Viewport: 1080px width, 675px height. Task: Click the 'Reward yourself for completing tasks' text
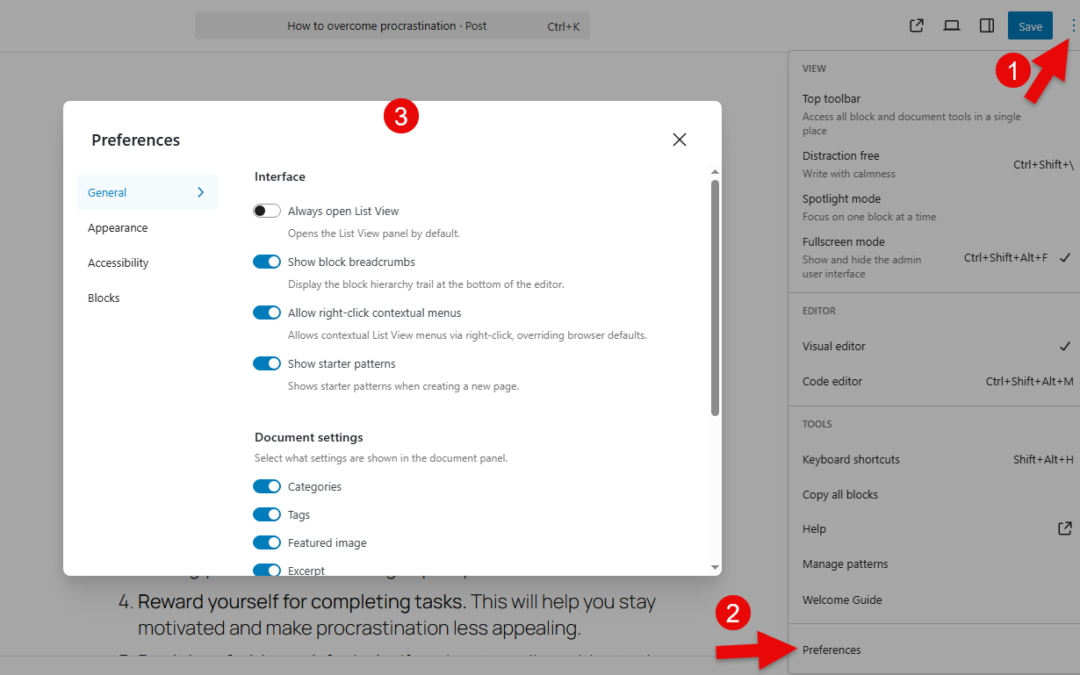tap(300, 601)
